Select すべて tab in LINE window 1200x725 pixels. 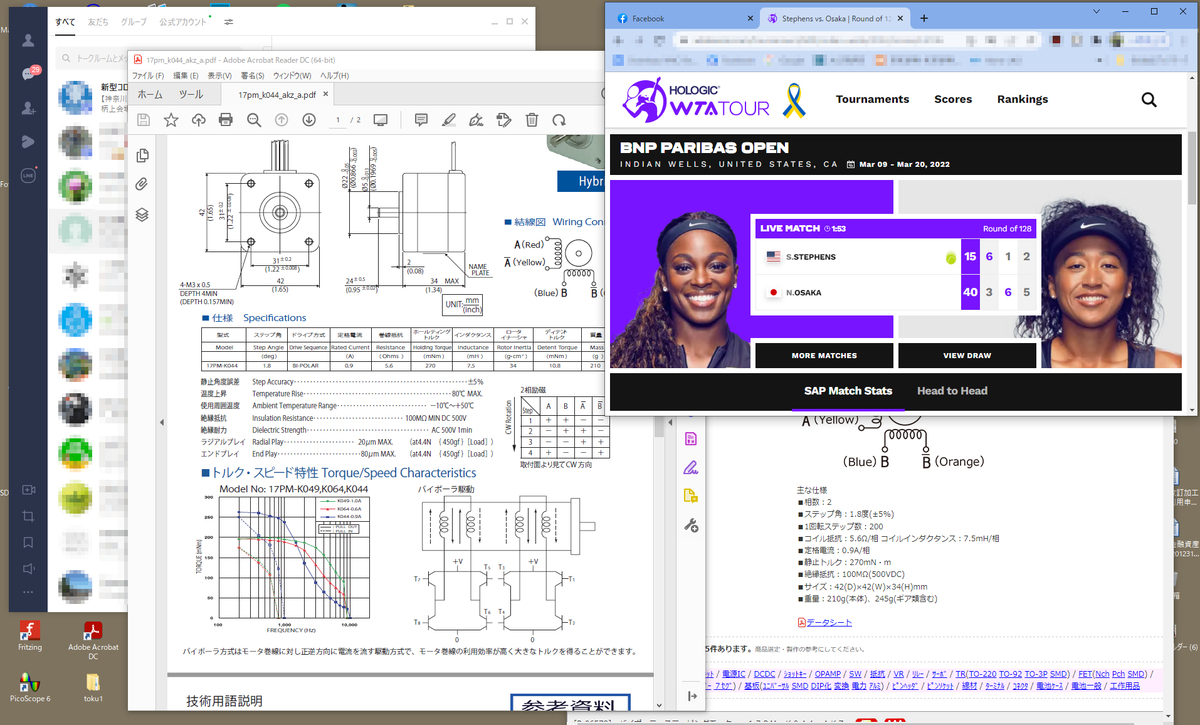point(67,20)
